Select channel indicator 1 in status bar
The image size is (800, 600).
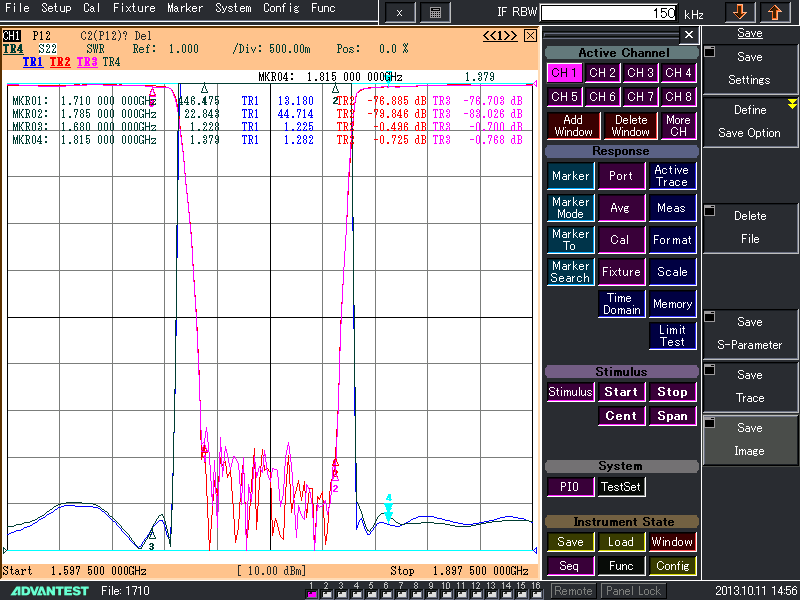click(312, 591)
